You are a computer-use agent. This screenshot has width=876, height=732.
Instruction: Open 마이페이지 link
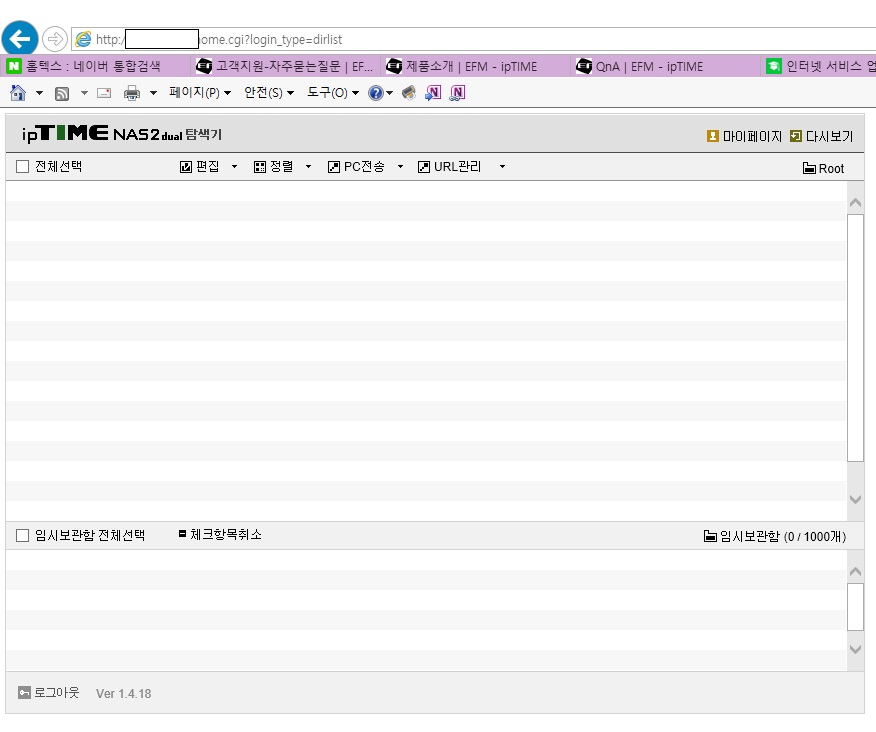(744, 136)
